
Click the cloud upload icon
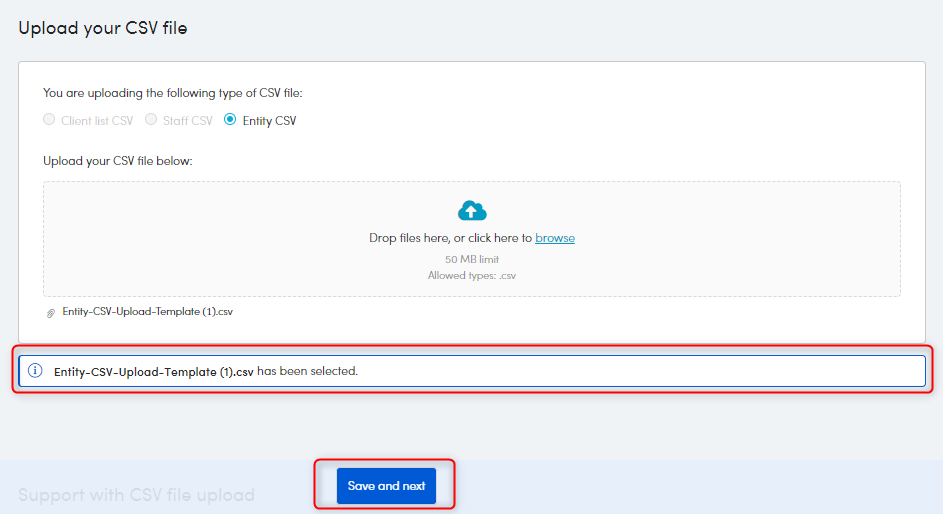472,210
